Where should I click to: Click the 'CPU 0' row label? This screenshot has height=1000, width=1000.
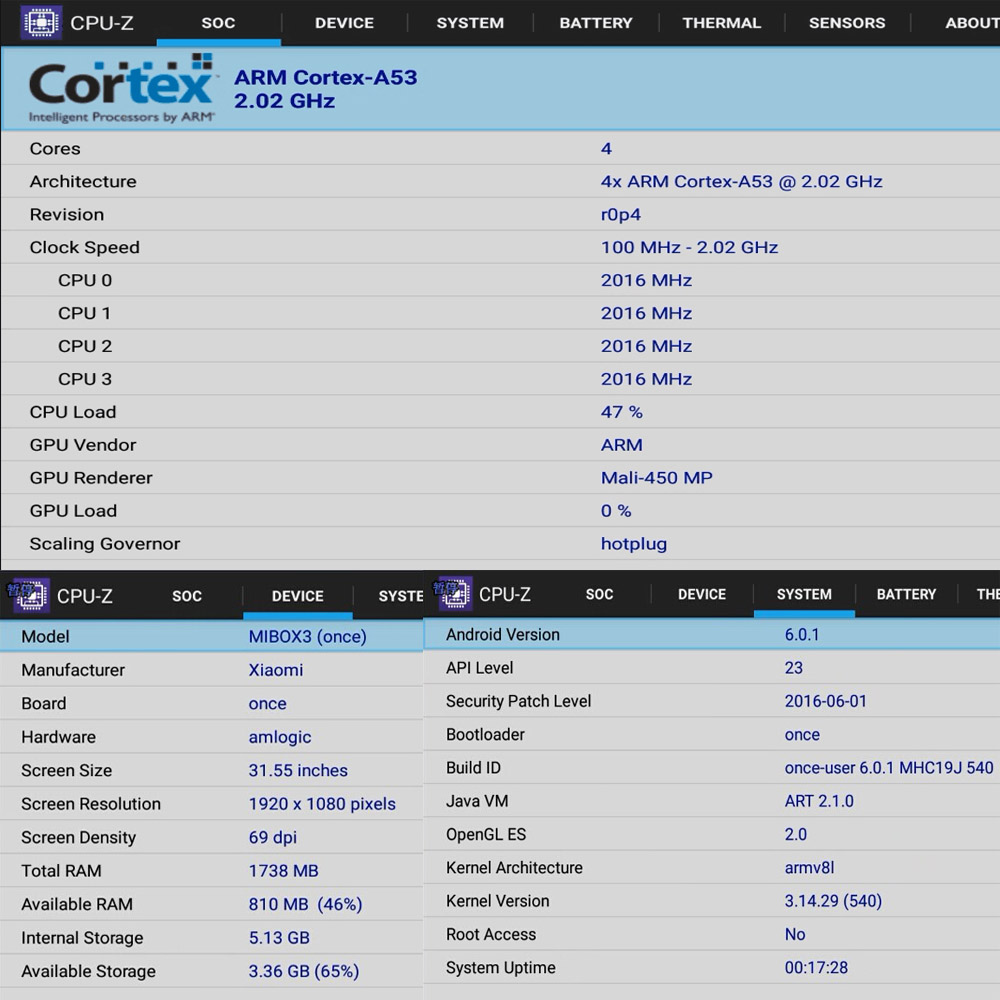tap(85, 281)
